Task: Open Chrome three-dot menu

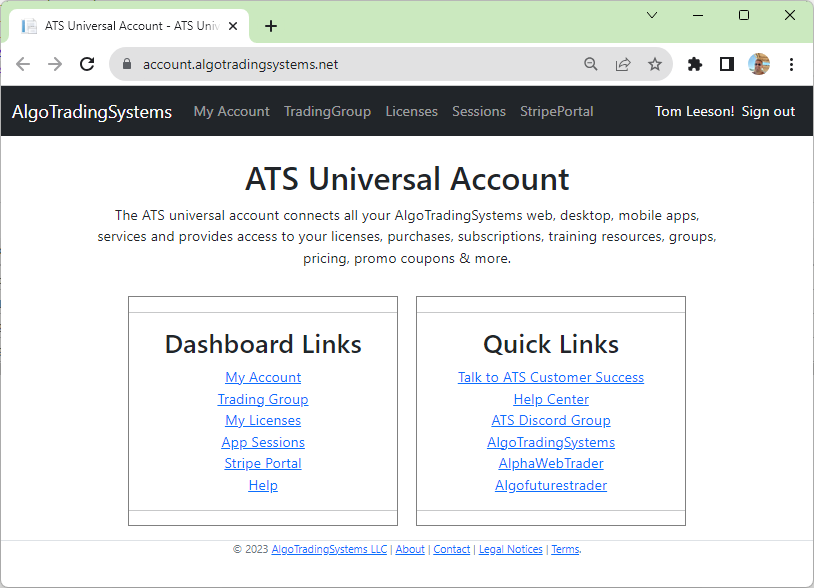Action: click(x=791, y=64)
